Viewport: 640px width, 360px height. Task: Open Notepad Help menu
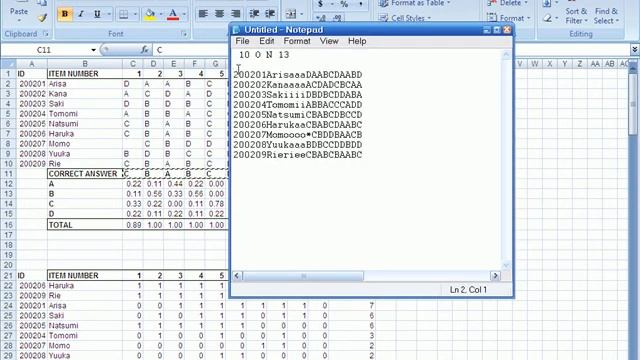click(x=357, y=41)
